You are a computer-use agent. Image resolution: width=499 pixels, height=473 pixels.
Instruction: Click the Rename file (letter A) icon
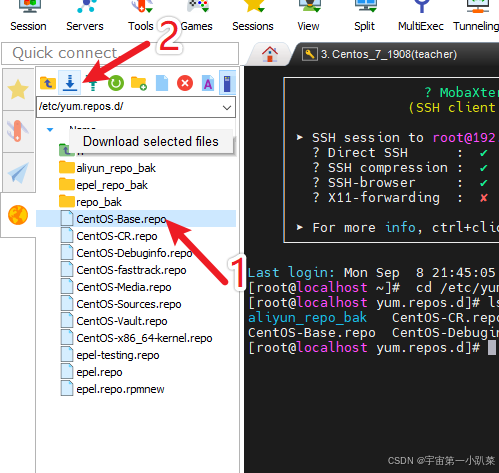pos(208,83)
